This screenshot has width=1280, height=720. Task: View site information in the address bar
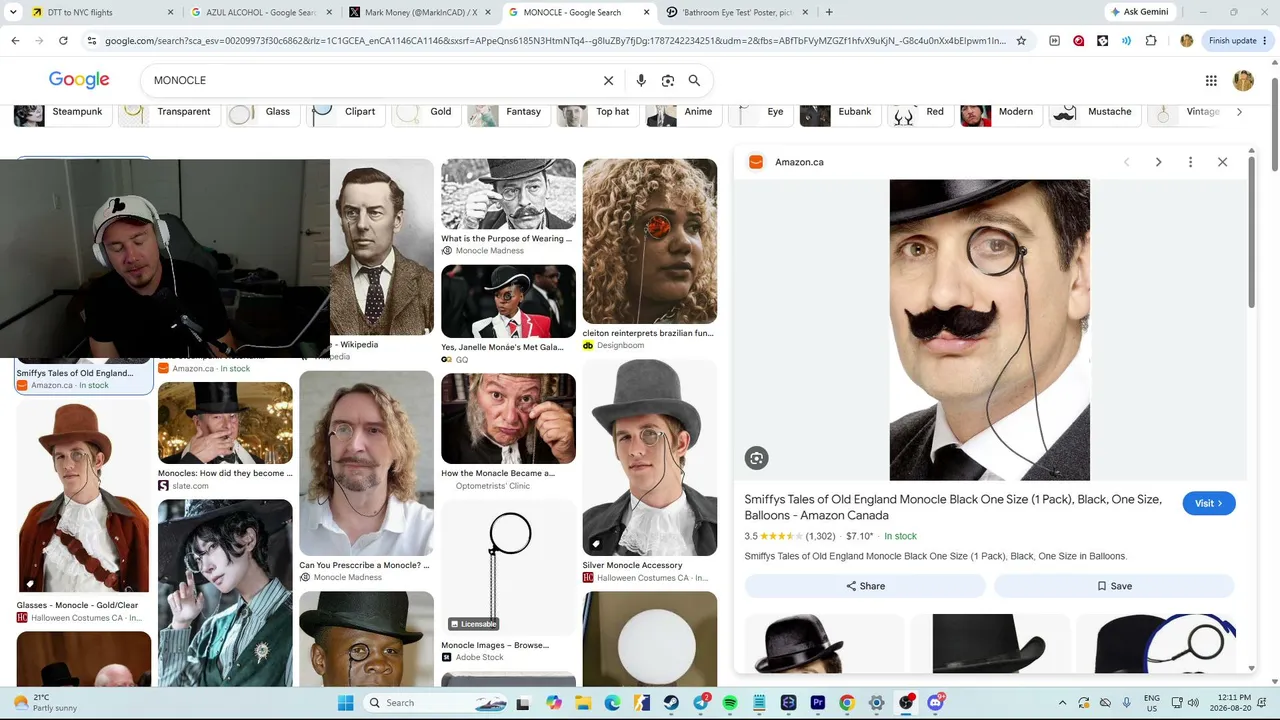click(x=92, y=41)
